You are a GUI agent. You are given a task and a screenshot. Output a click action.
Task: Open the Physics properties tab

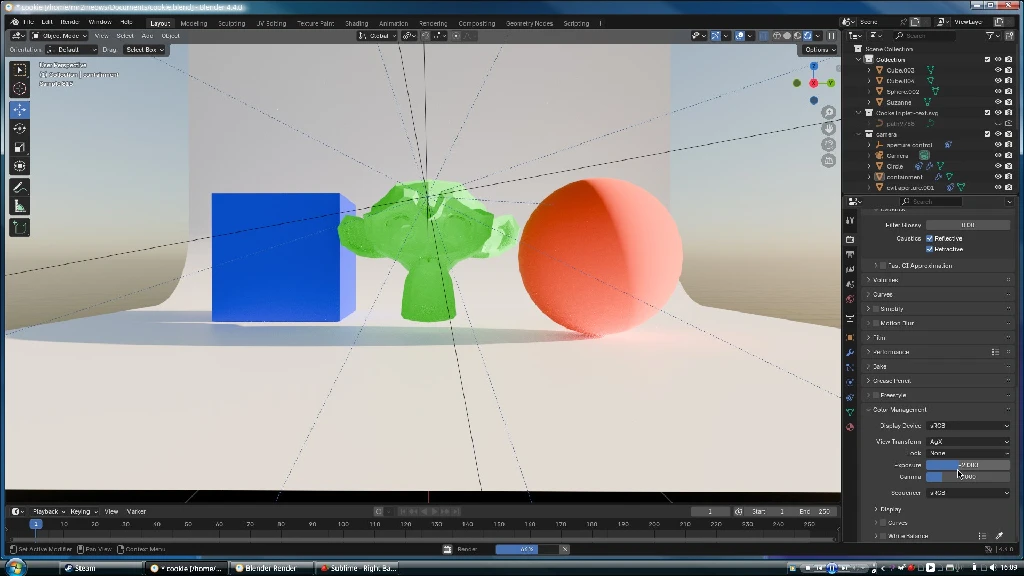coord(850,383)
